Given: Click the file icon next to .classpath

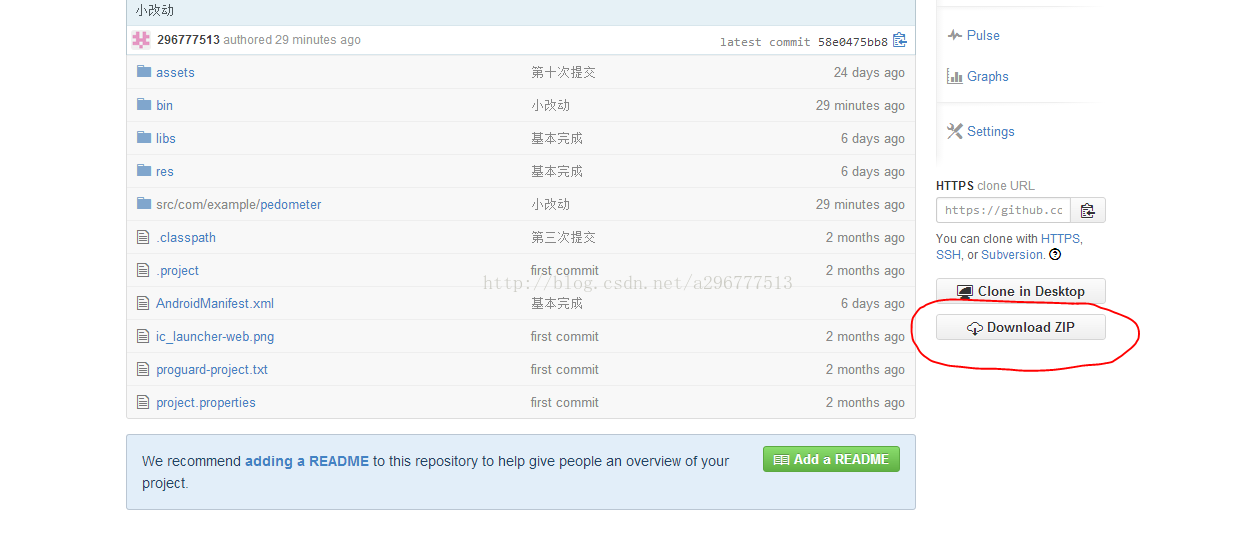Looking at the screenshot, I should 143,237.
